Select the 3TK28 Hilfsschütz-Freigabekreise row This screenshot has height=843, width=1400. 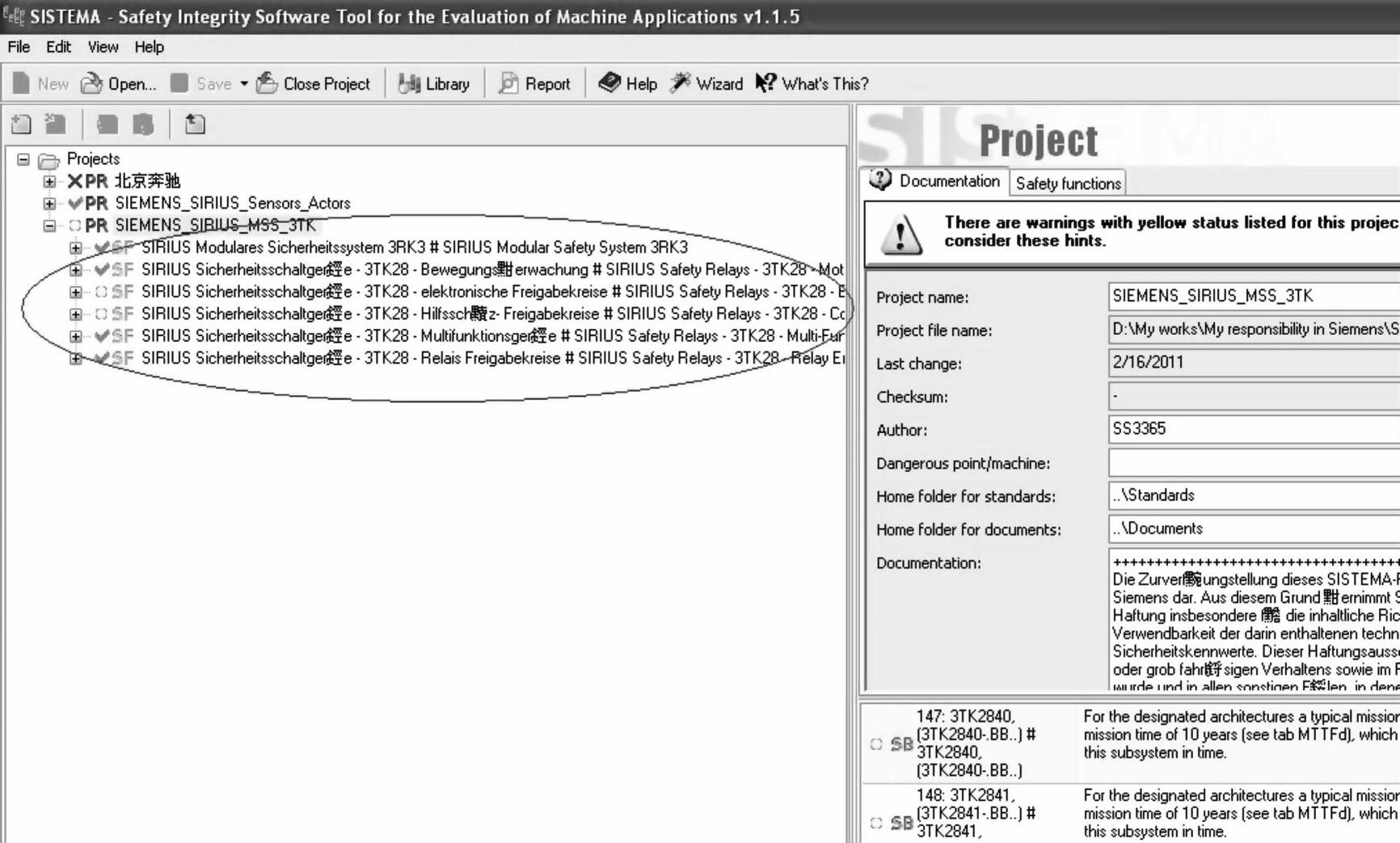coord(492,314)
